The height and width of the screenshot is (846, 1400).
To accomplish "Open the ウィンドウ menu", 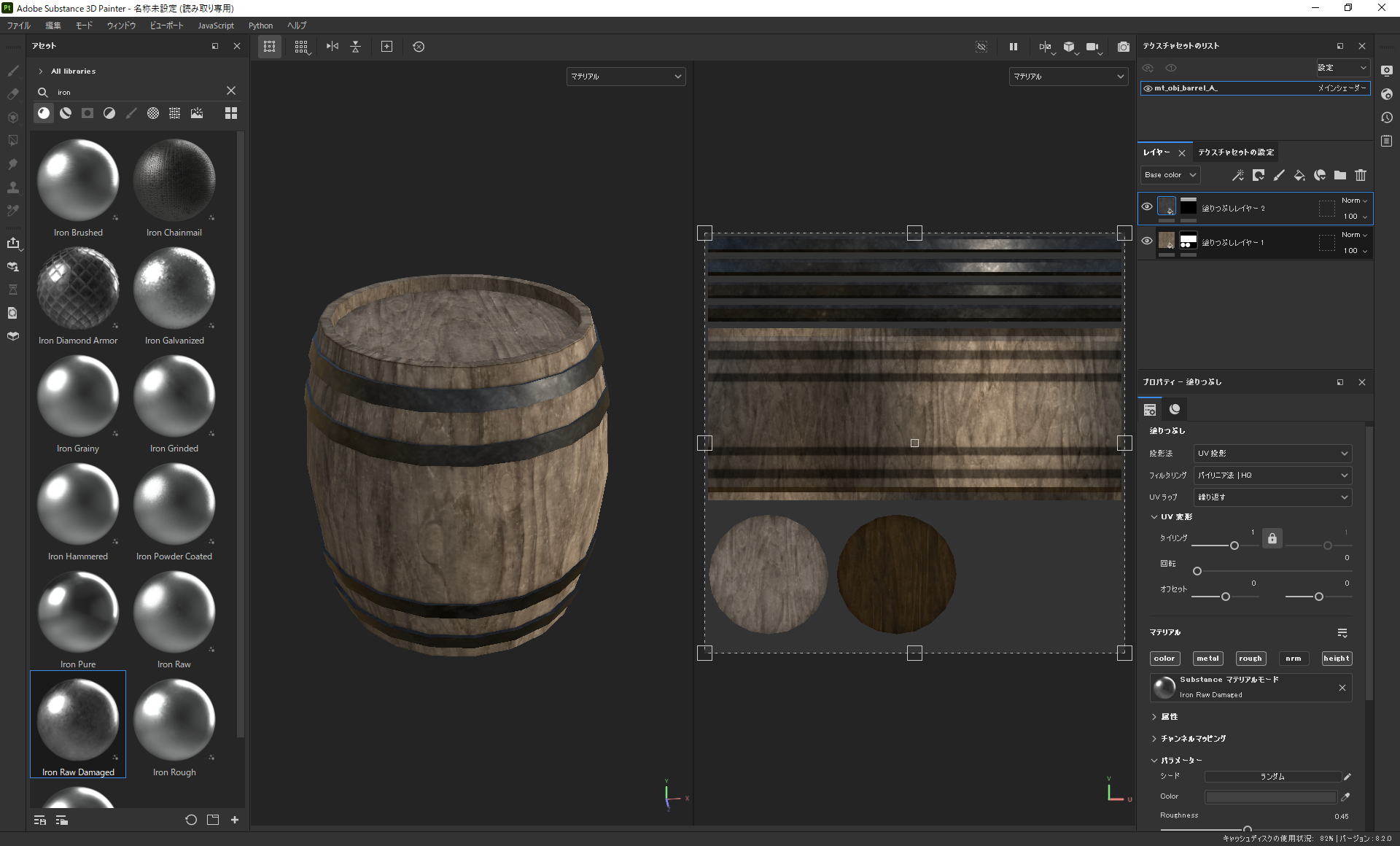I will coord(121,26).
